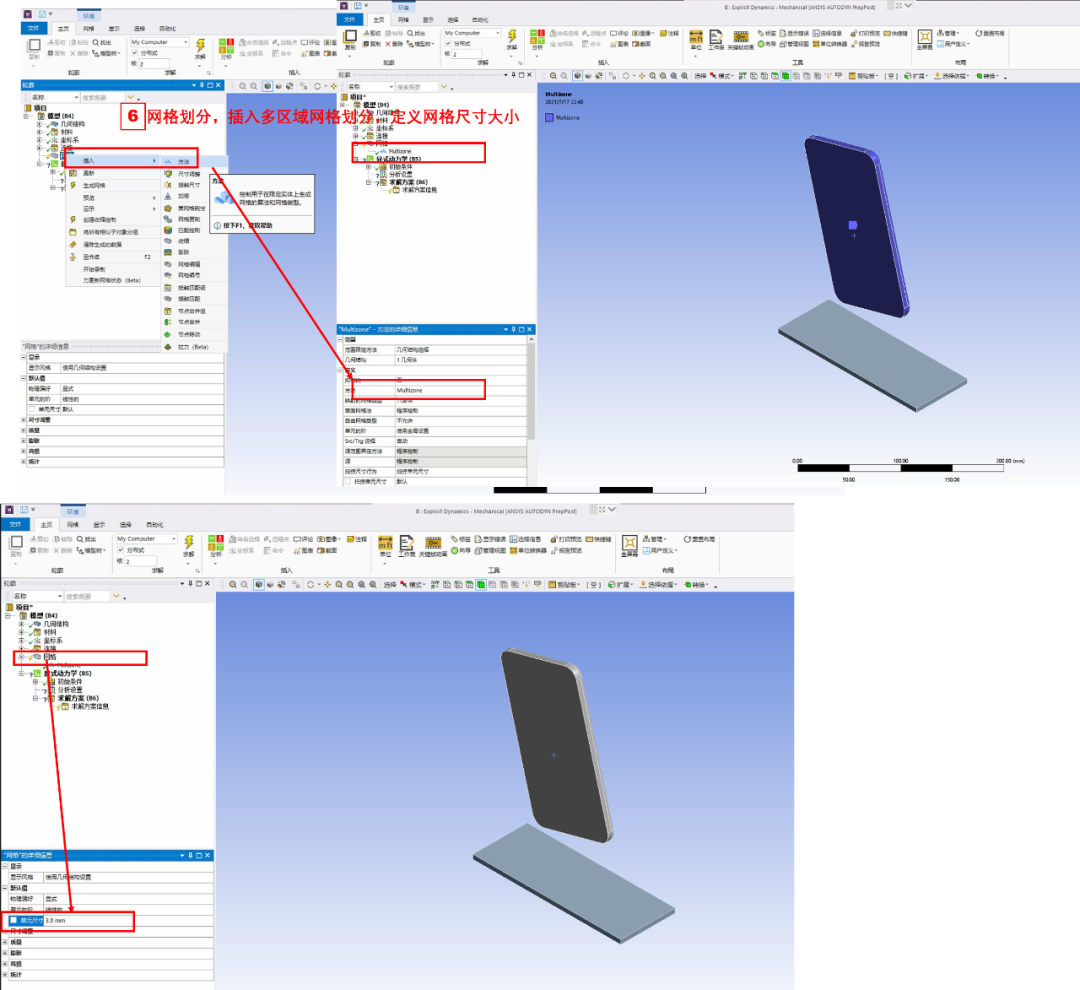Select 网格 mesh node in bottom window tree
This screenshot has height=990, width=1080.
point(50,657)
